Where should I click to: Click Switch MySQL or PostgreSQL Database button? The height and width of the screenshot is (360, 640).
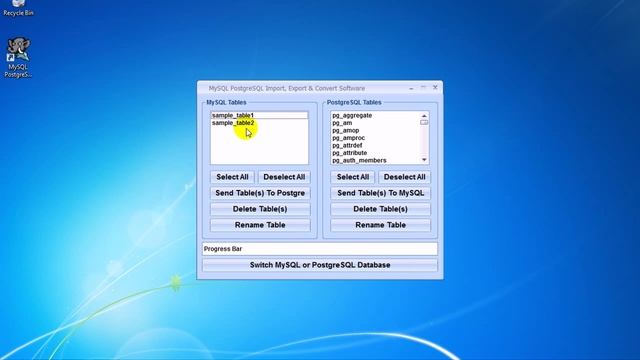pos(320,265)
